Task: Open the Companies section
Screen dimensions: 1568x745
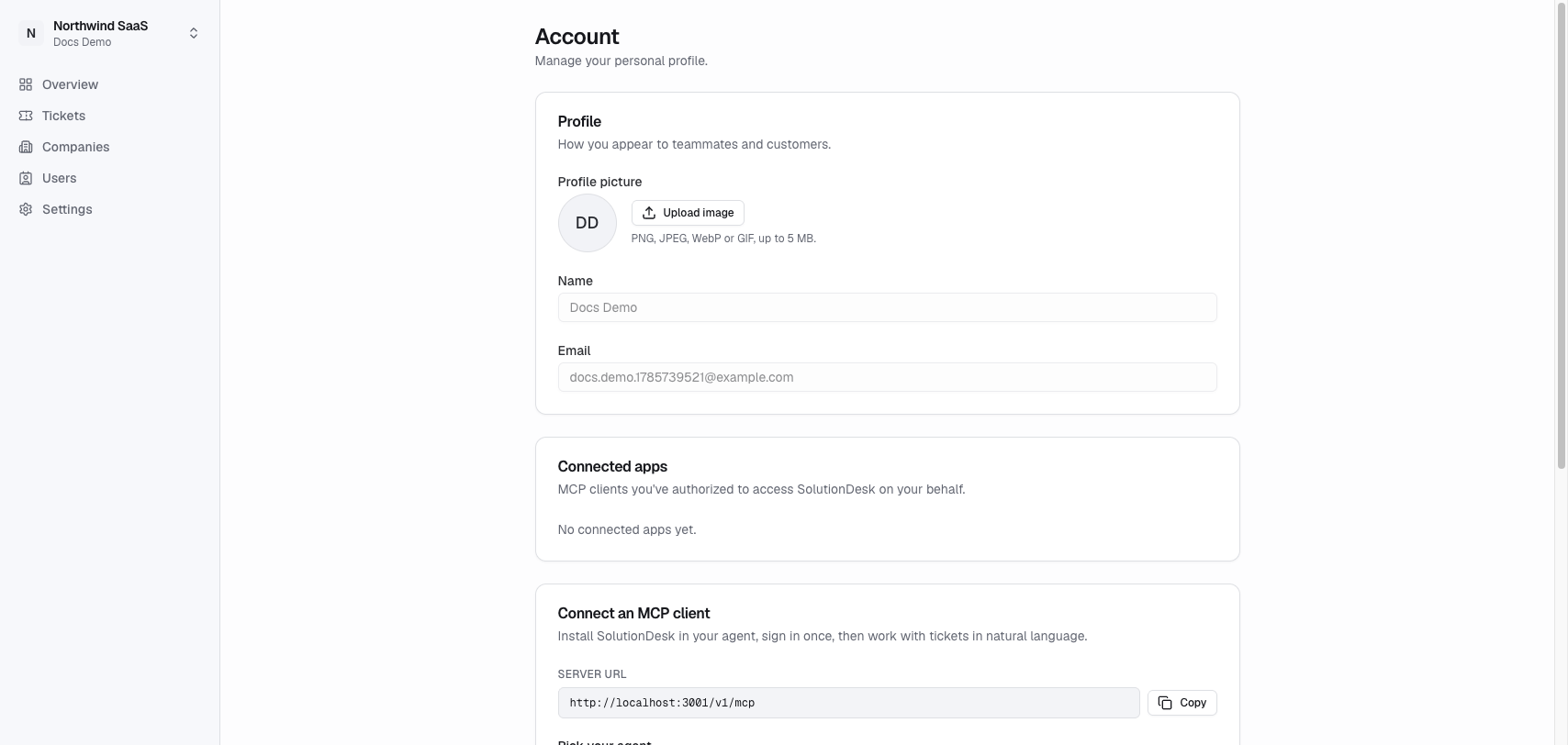Action: coord(110,147)
